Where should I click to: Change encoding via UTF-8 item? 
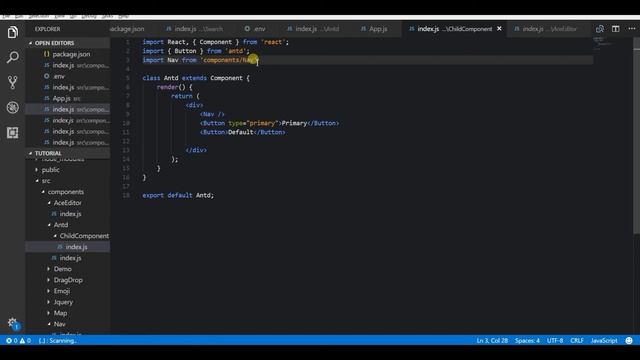[555, 340]
